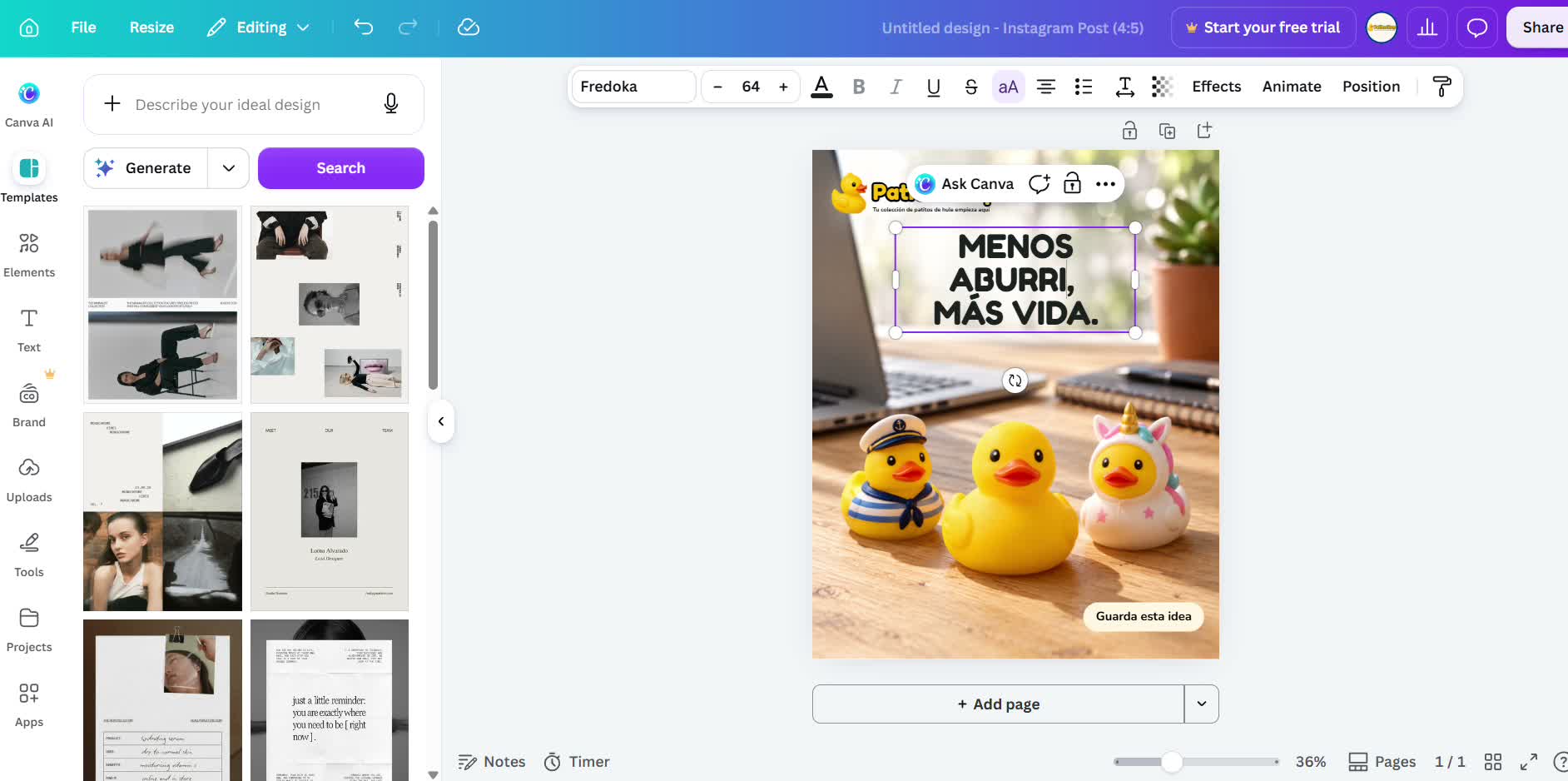
Task: Add a comment to the selected element
Action: point(1039,183)
